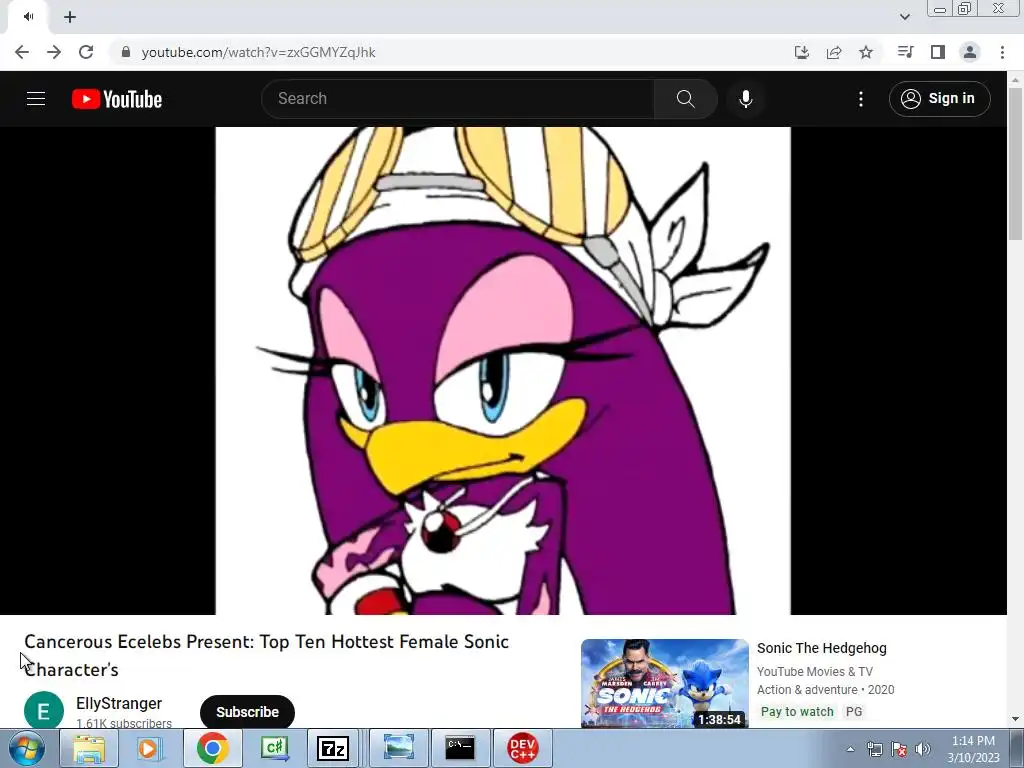Click the Pay to watch label
Viewport: 1024px width, 768px height.
pos(797,711)
